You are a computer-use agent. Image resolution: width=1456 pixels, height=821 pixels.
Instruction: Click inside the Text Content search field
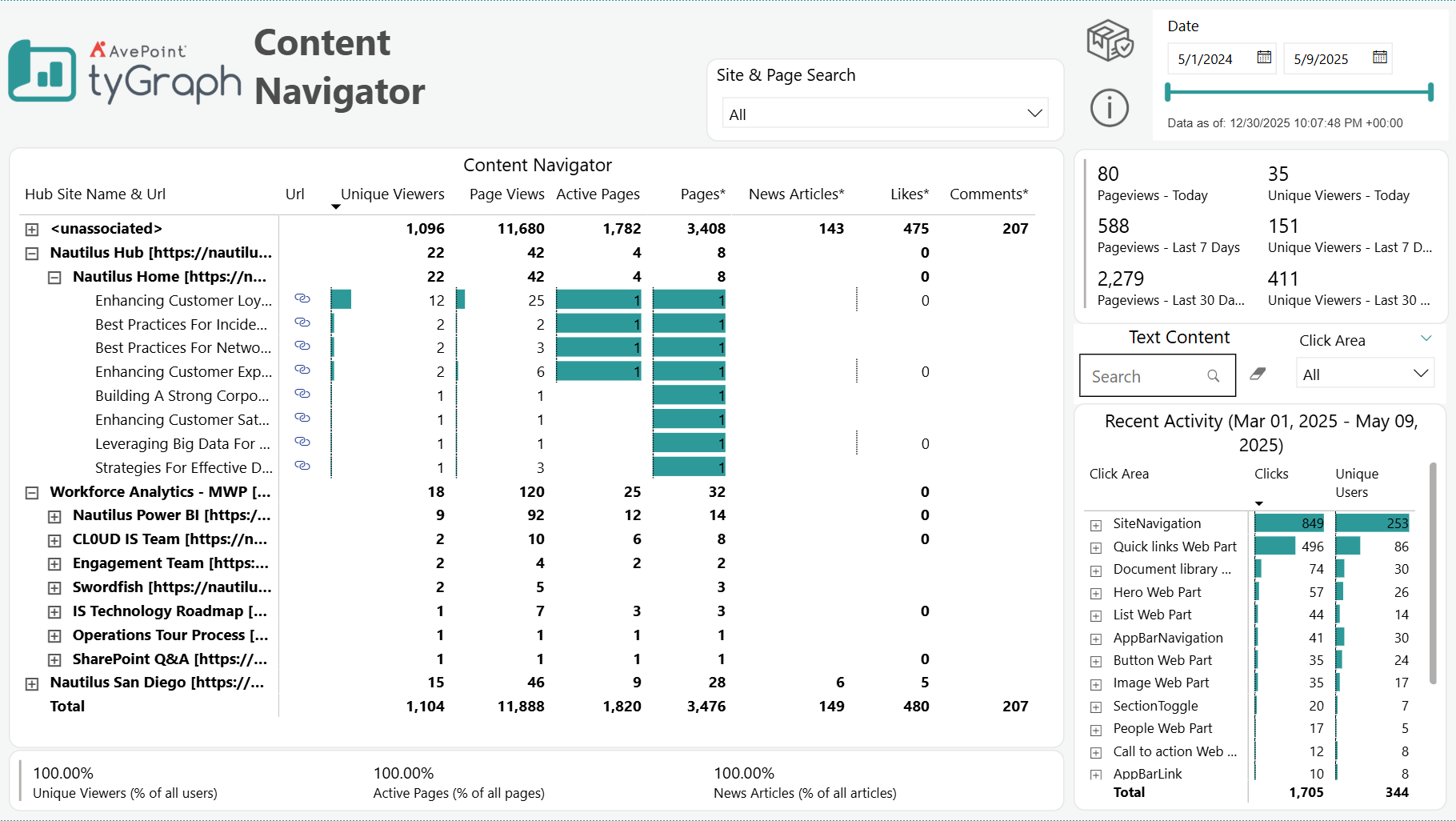point(1144,375)
